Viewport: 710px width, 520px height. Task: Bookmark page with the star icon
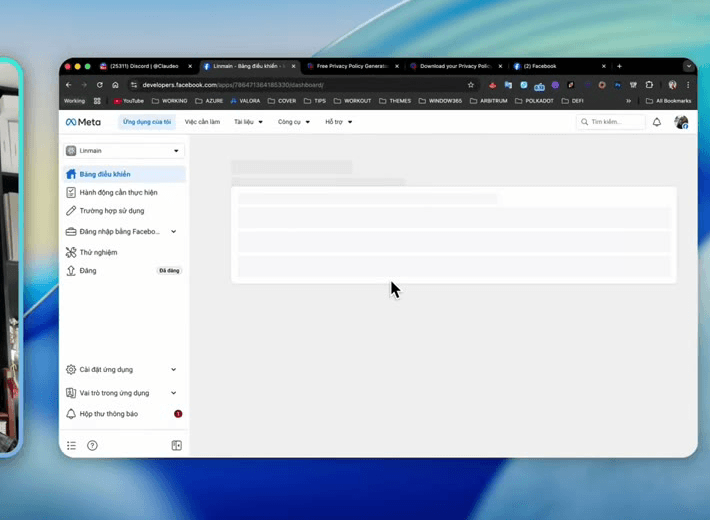[x=471, y=85]
